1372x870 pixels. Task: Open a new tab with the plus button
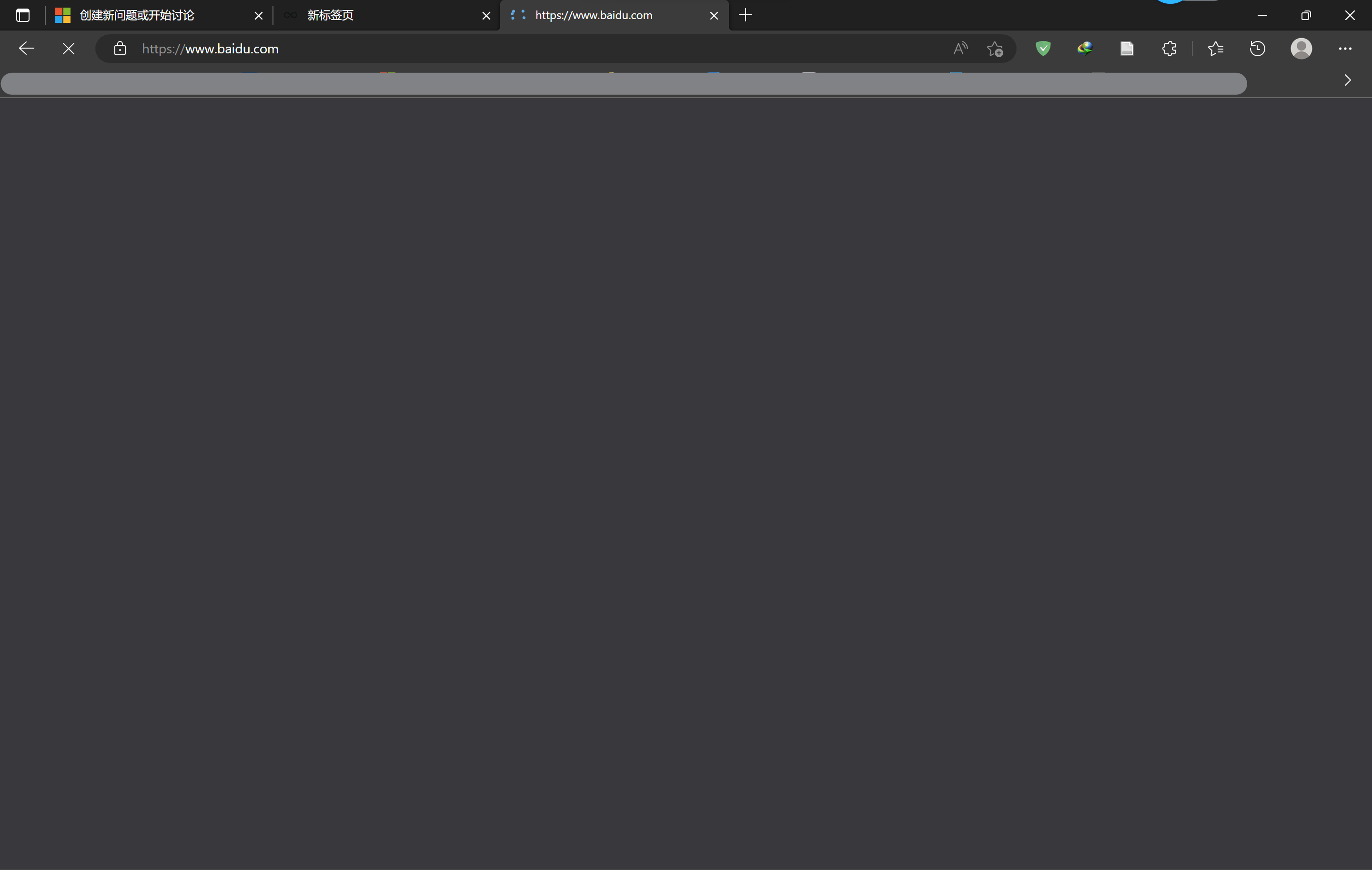pyautogui.click(x=745, y=15)
